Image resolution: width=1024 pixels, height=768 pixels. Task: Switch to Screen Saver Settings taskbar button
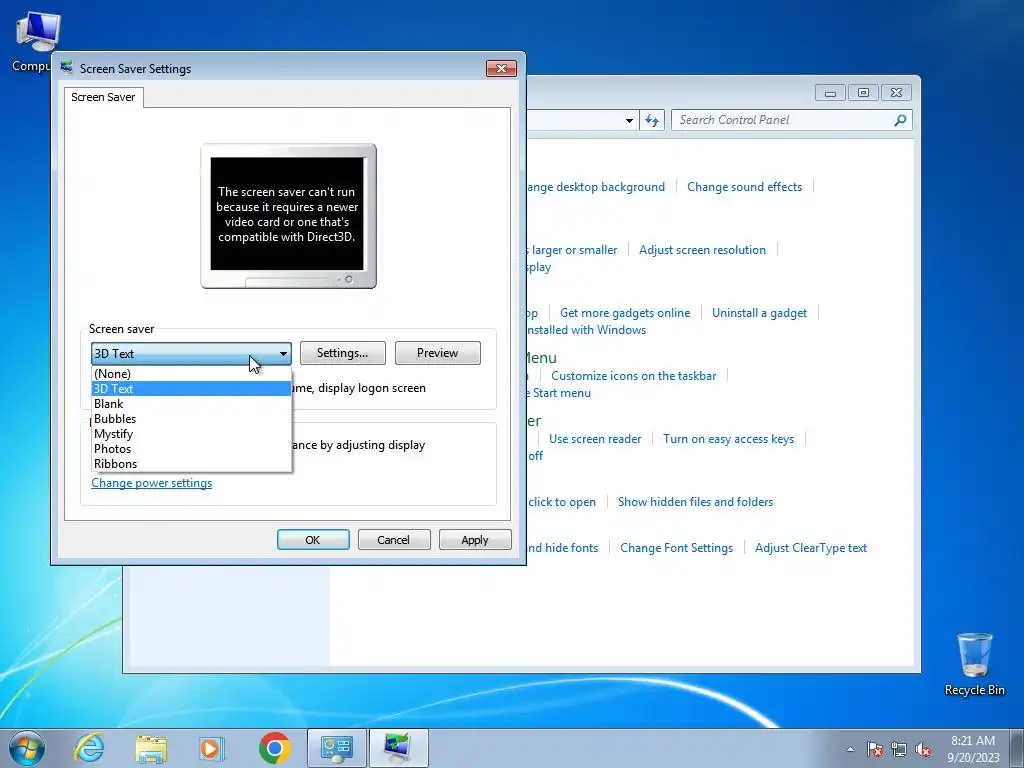click(x=399, y=748)
